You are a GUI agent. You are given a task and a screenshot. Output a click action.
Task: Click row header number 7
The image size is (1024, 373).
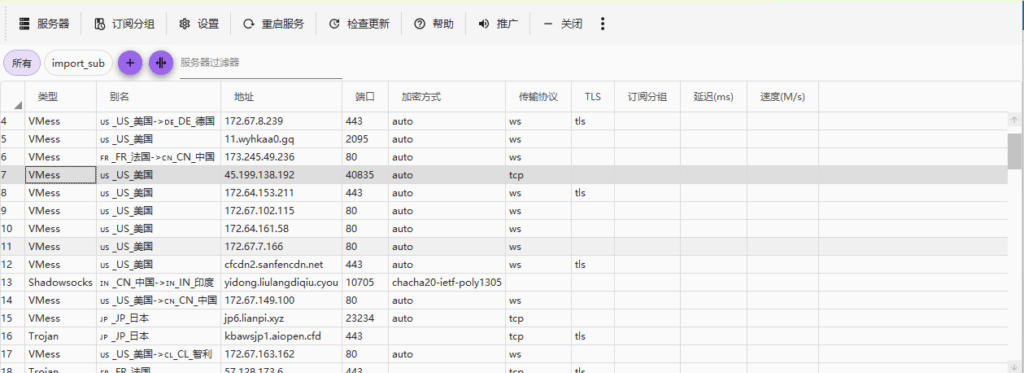pos(12,175)
